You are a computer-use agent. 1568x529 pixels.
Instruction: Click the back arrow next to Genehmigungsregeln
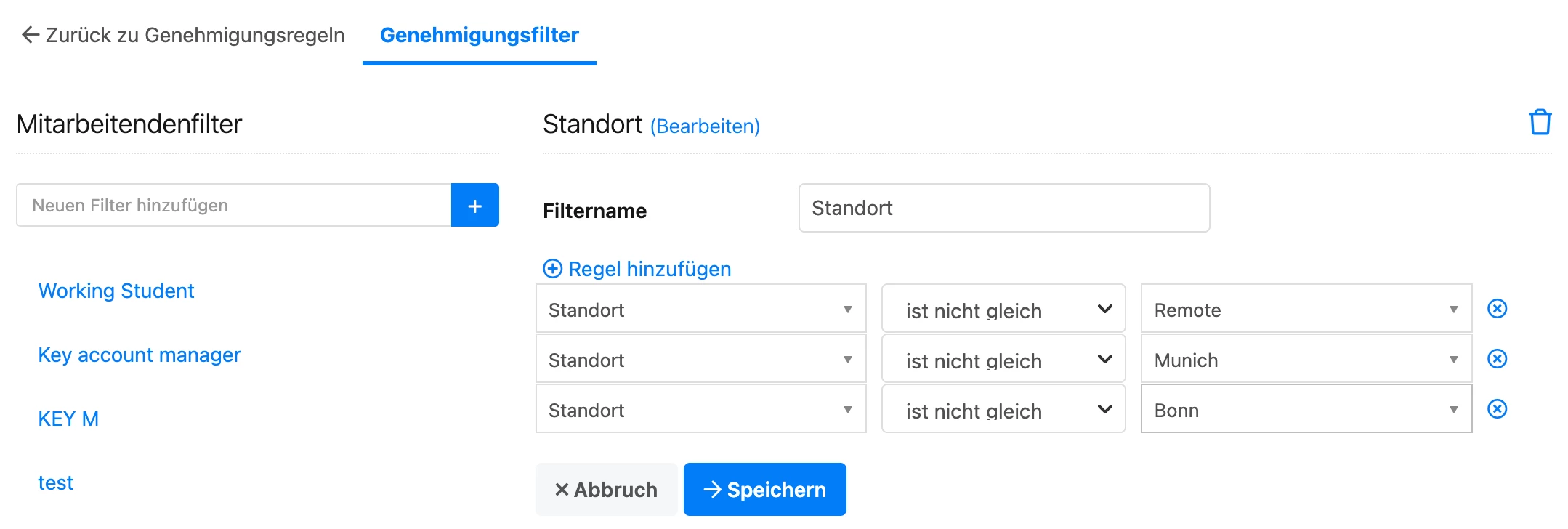pos(30,35)
